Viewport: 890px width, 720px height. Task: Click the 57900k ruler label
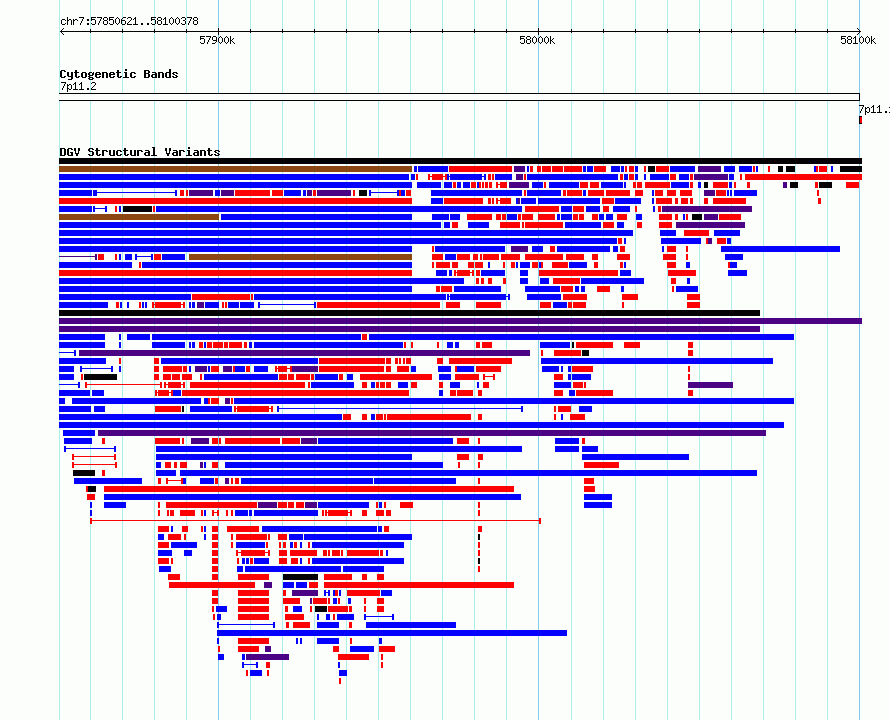217,40
